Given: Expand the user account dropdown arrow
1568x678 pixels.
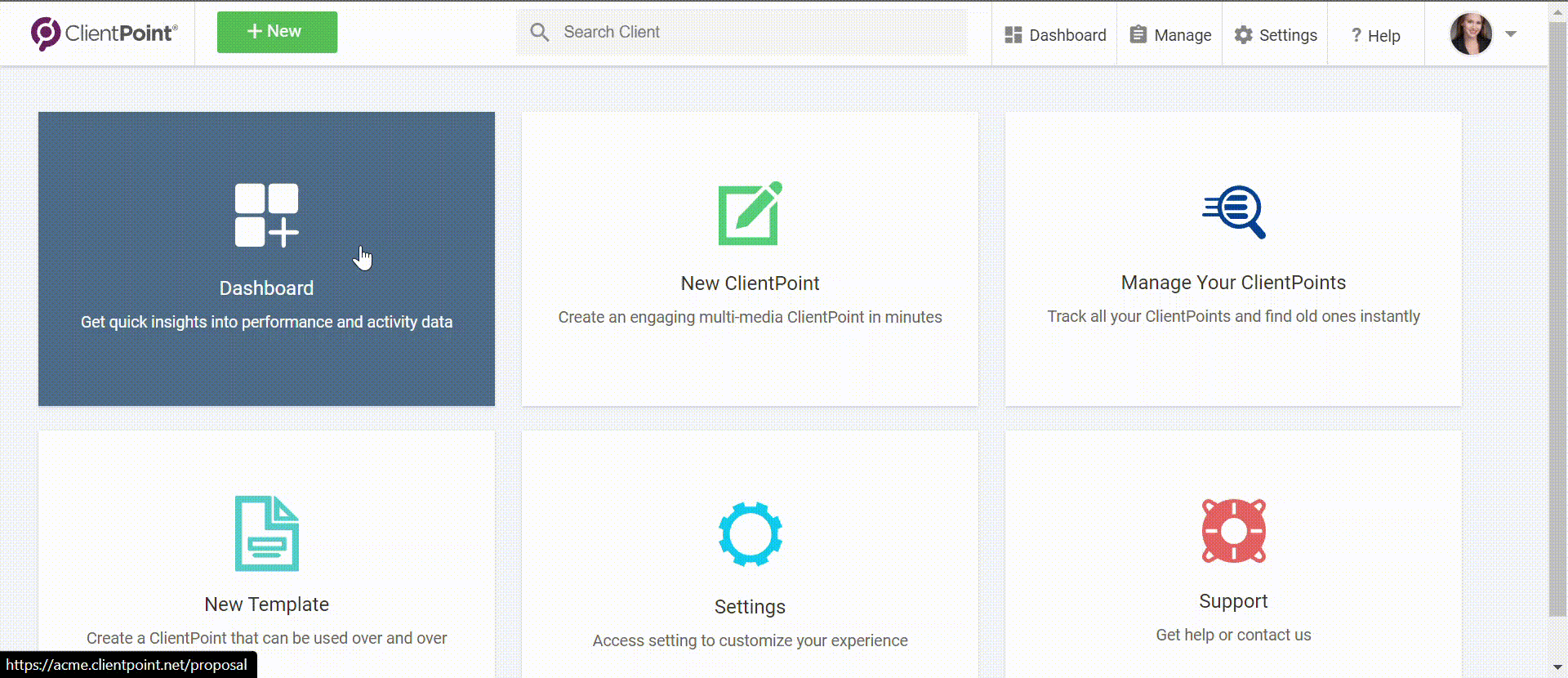Looking at the screenshot, I should pos(1511,34).
